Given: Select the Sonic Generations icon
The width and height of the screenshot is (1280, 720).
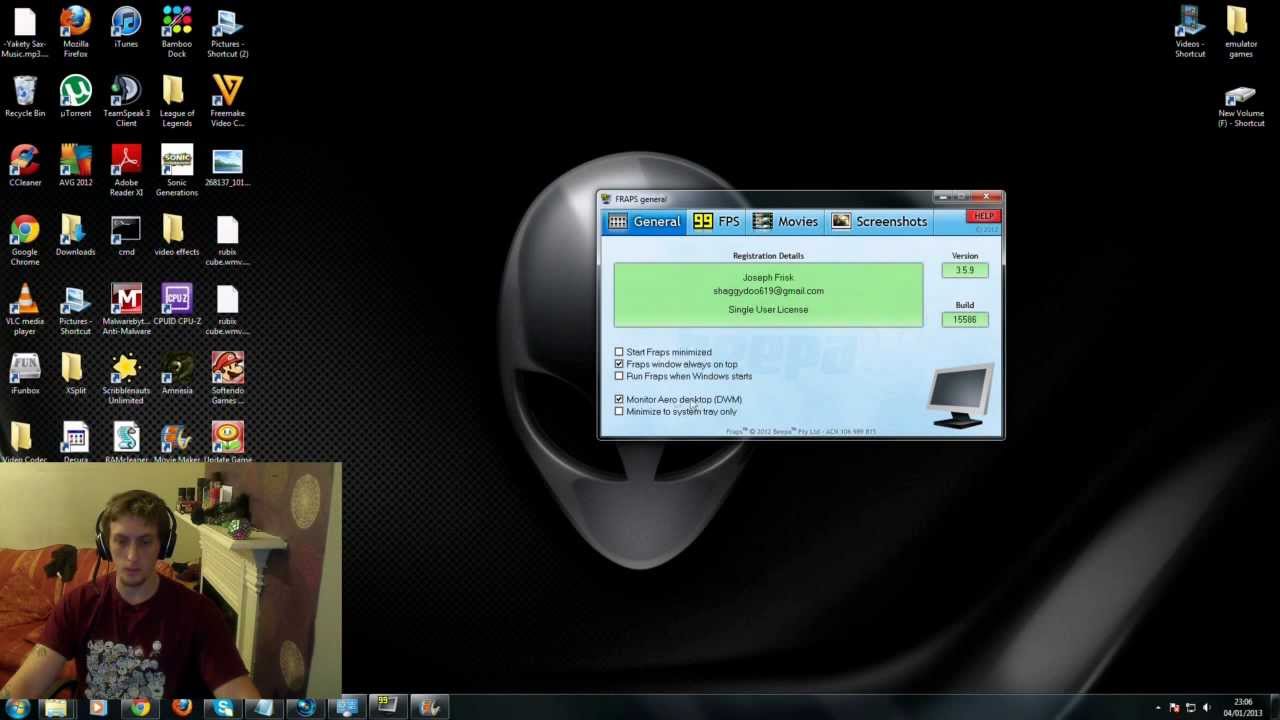Looking at the screenshot, I should [x=177, y=170].
